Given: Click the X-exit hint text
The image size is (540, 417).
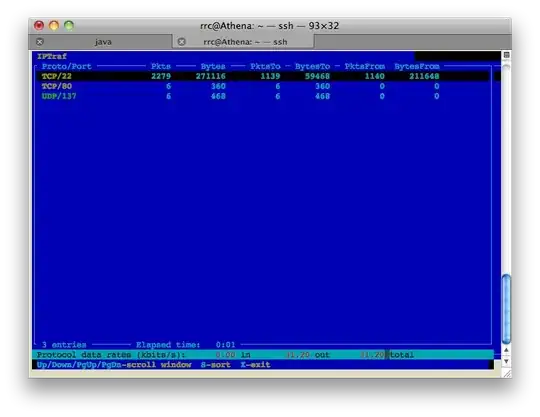Looking at the screenshot, I should coord(256,365).
